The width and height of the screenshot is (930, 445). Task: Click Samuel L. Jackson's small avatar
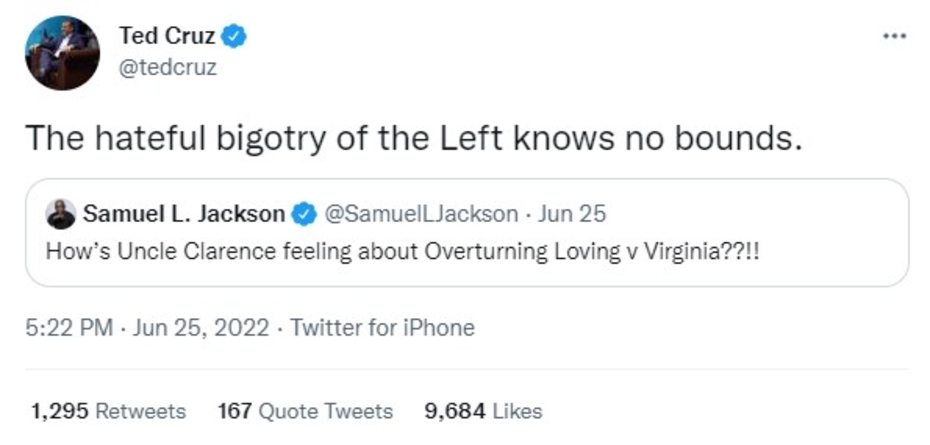tap(62, 213)
